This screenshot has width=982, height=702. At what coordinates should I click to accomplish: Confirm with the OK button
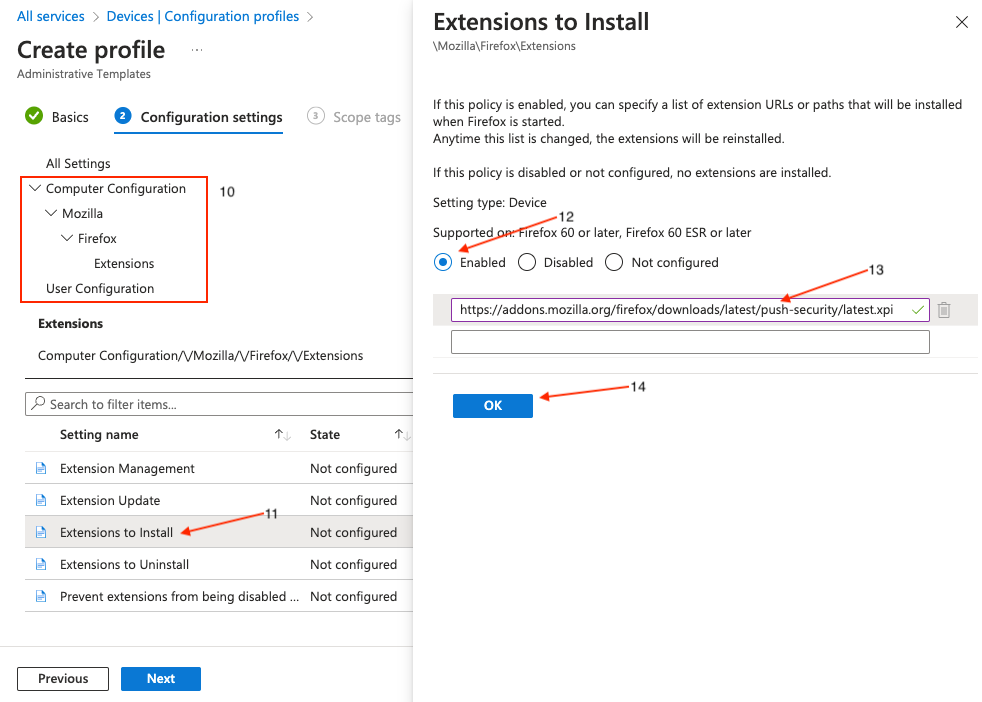point(493,405)
